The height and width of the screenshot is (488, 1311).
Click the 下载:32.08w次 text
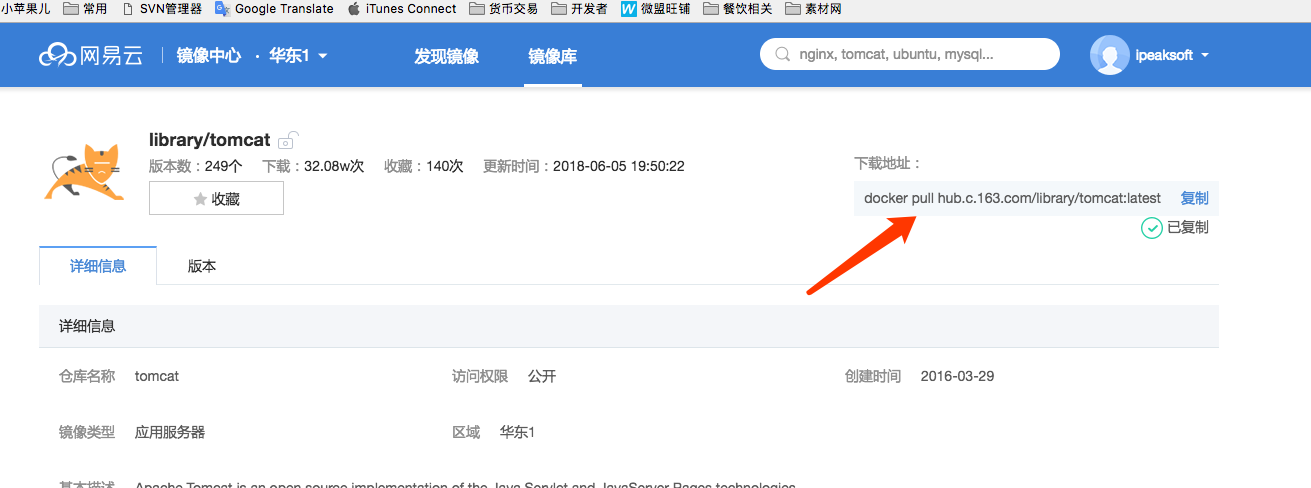[x=313, y=166]
